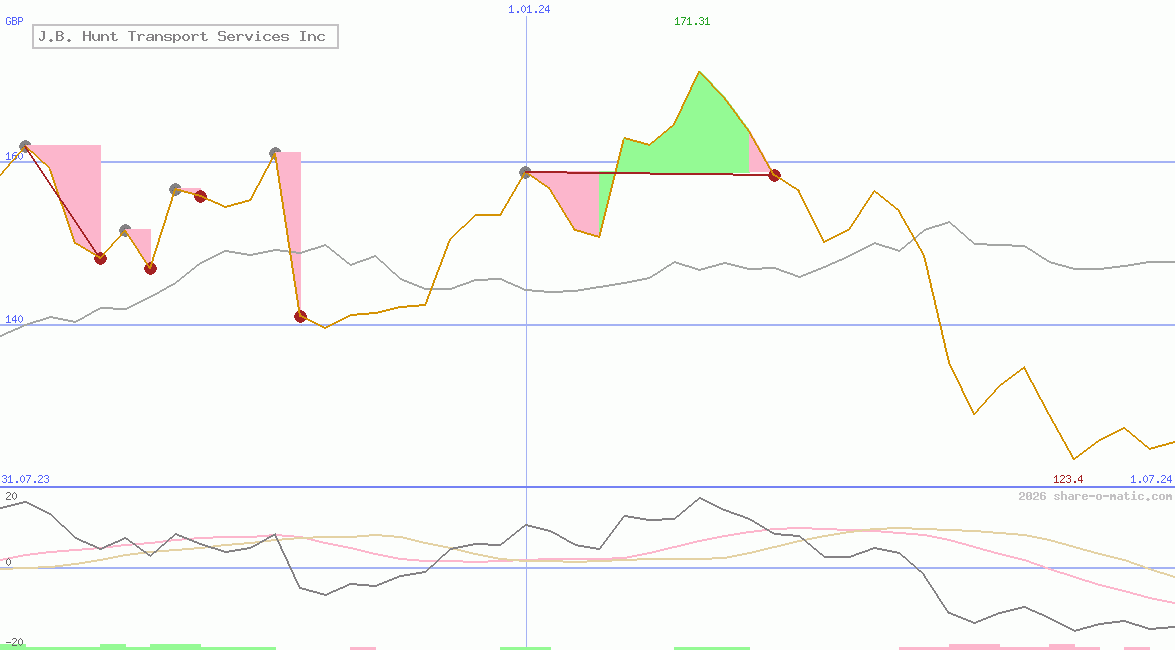Click the J.B. Hunt Transport Services Inc title box
The image size is (1175, 650).
(185, 37)
